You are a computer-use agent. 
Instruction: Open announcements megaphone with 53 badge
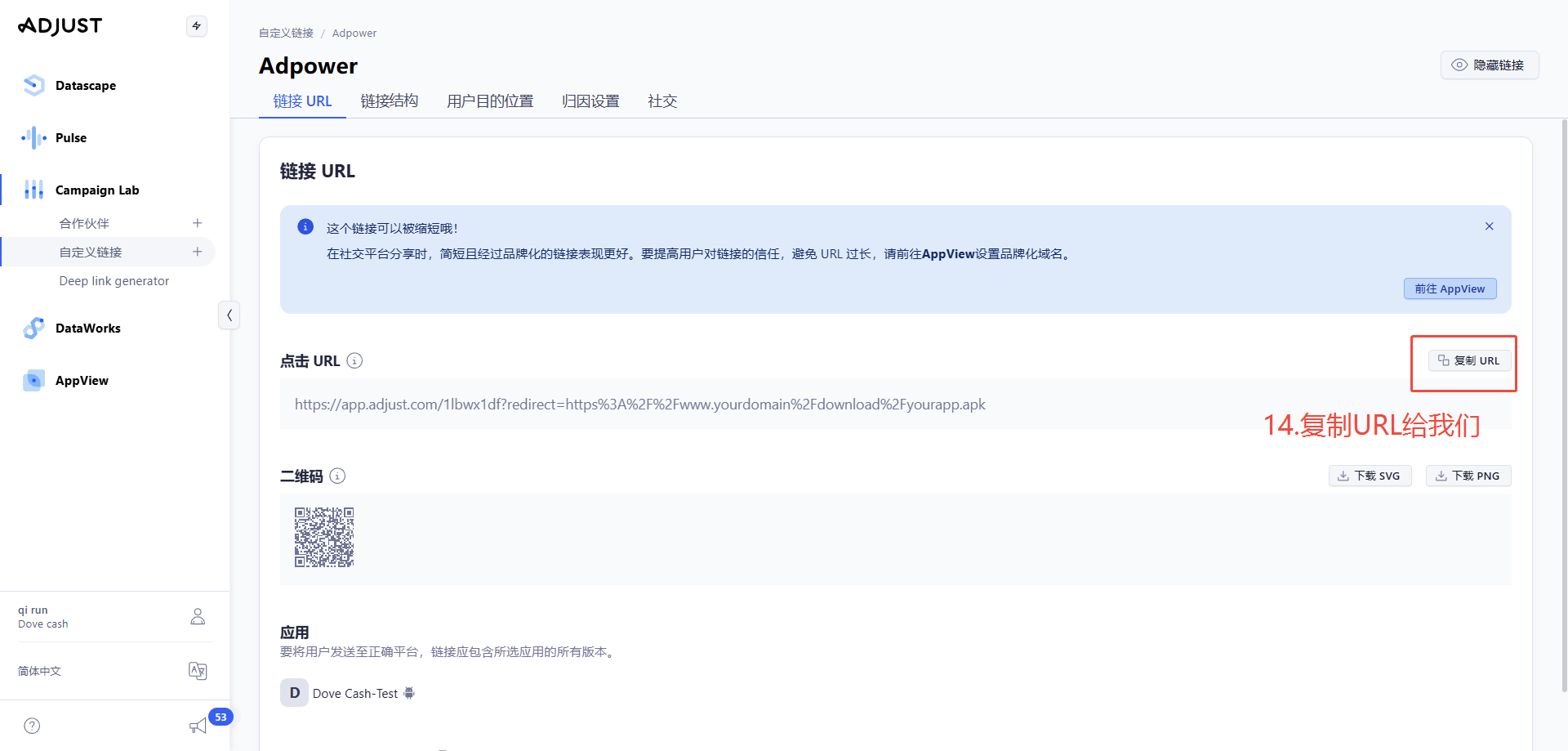click(x=198, y=726)
